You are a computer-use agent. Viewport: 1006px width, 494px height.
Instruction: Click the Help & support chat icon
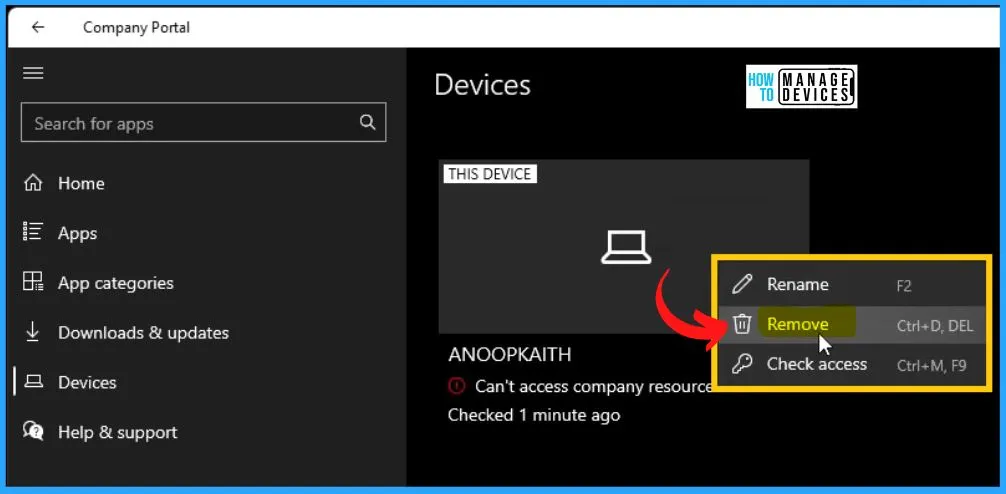[x=33, y=430]
